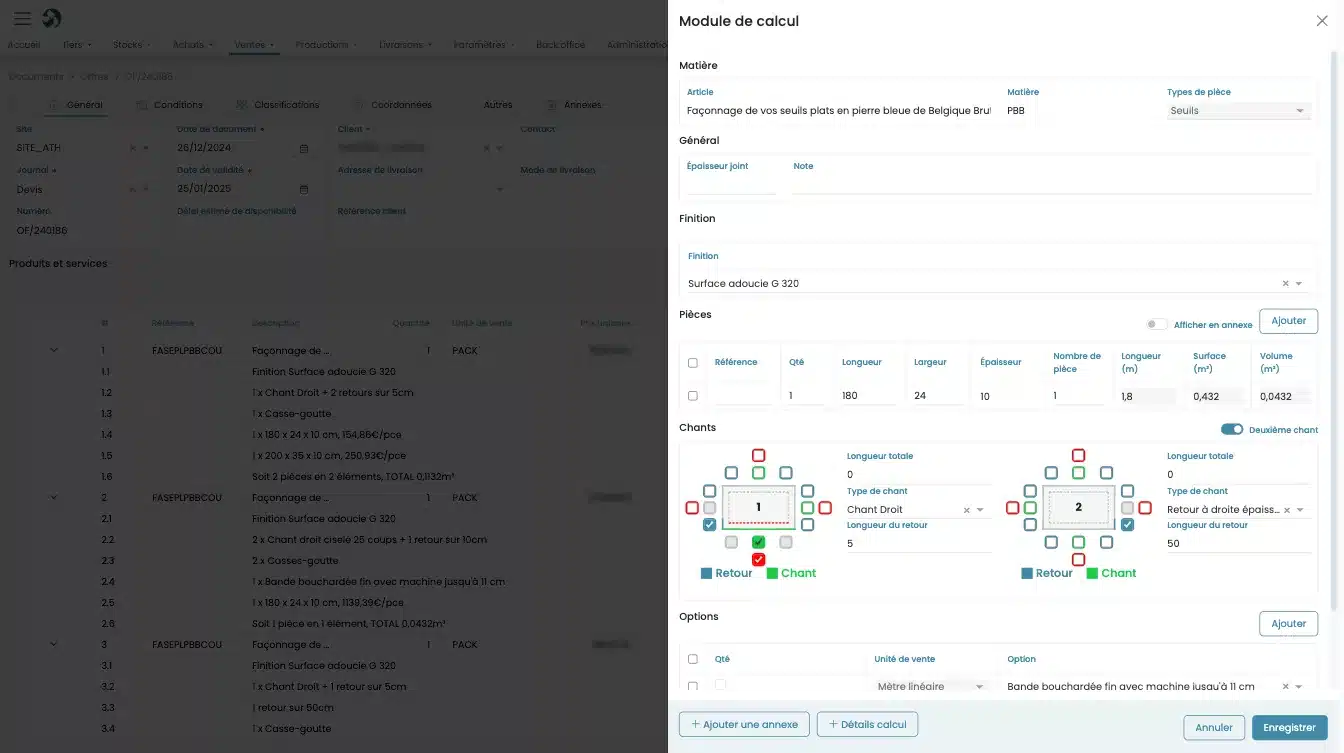Click the Note input field
Image resolution: width=1344 pixels, height=753 pixels.
point(1052,184)
